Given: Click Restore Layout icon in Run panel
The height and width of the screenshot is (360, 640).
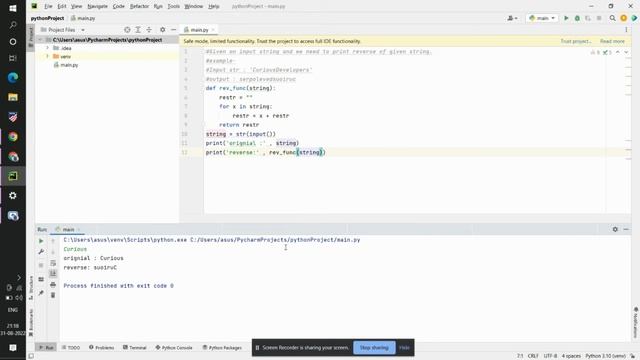Looking at the screenshot, I should pos(41,280).
